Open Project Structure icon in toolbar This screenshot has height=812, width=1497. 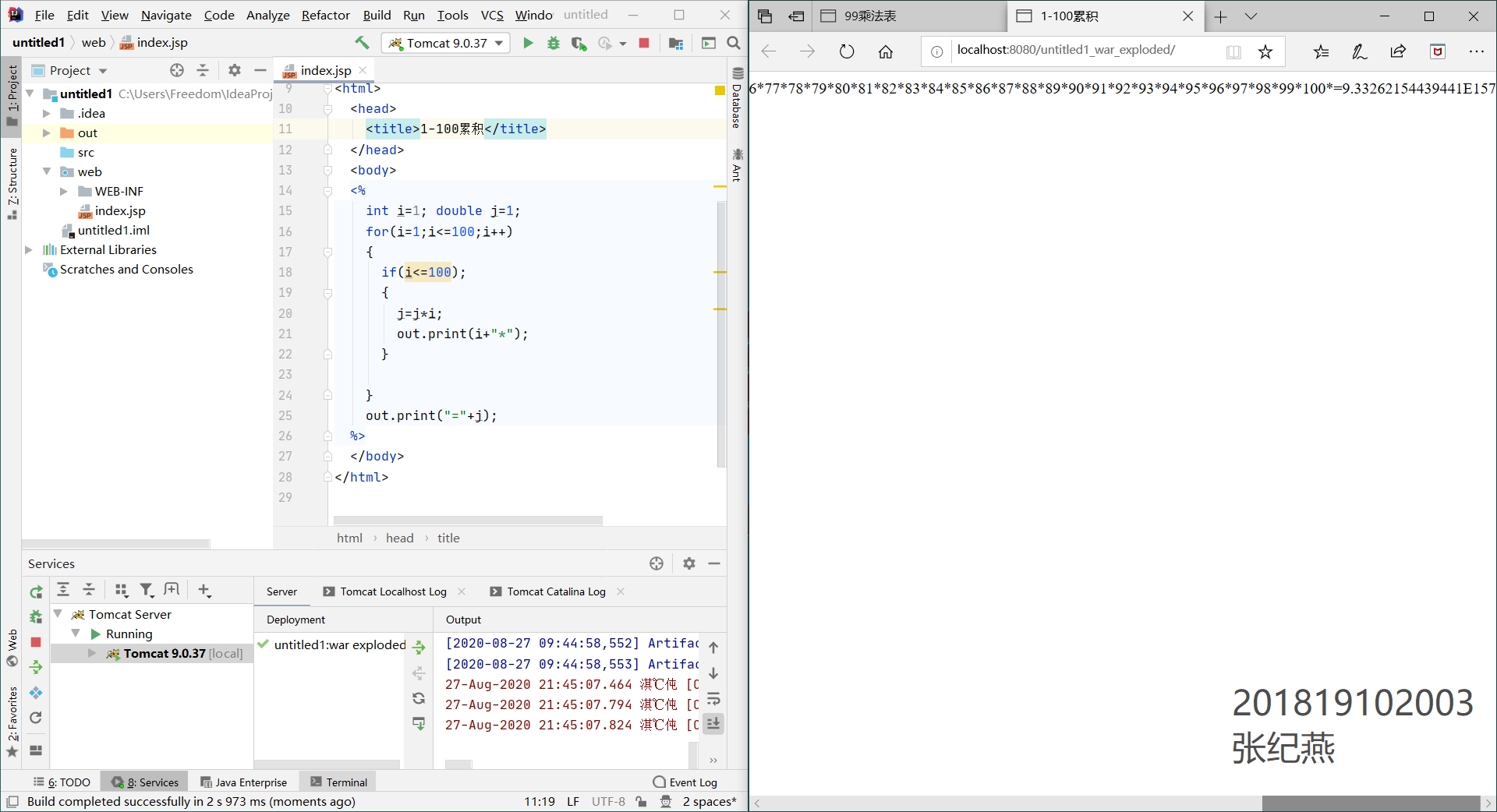click(x=676, y=43)
